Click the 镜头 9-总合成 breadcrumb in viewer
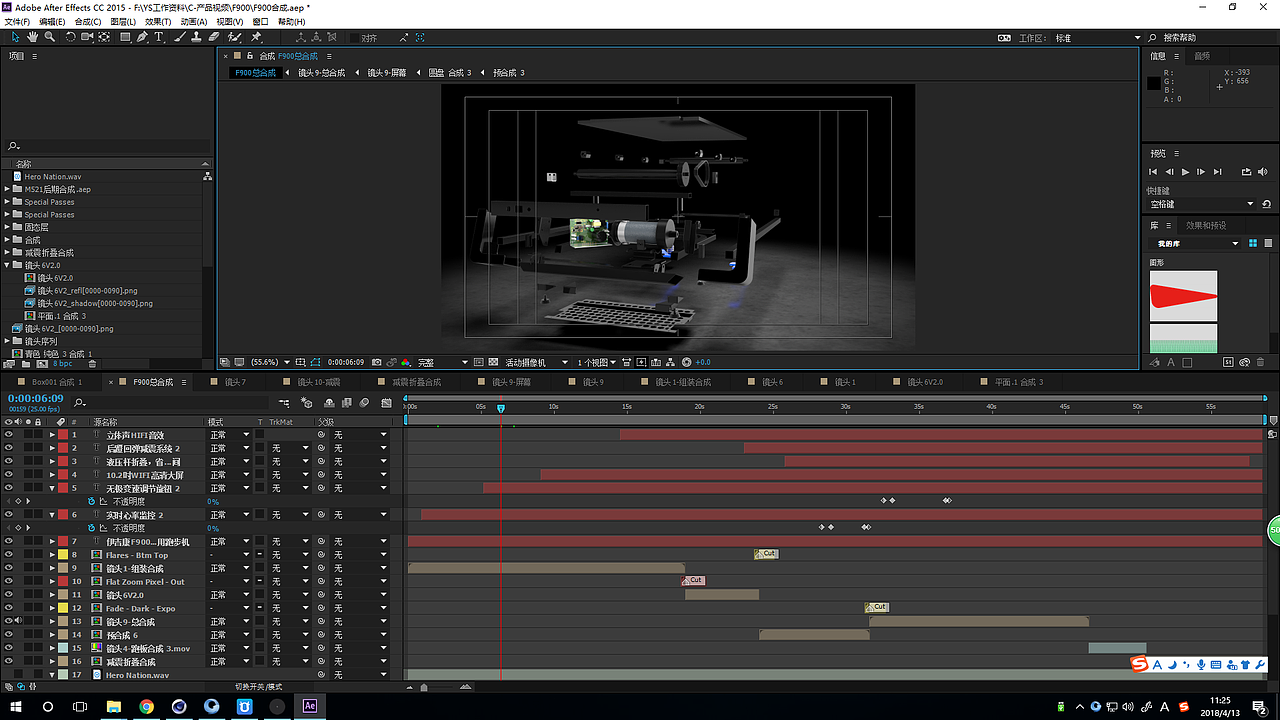 (x=322, y=73)
